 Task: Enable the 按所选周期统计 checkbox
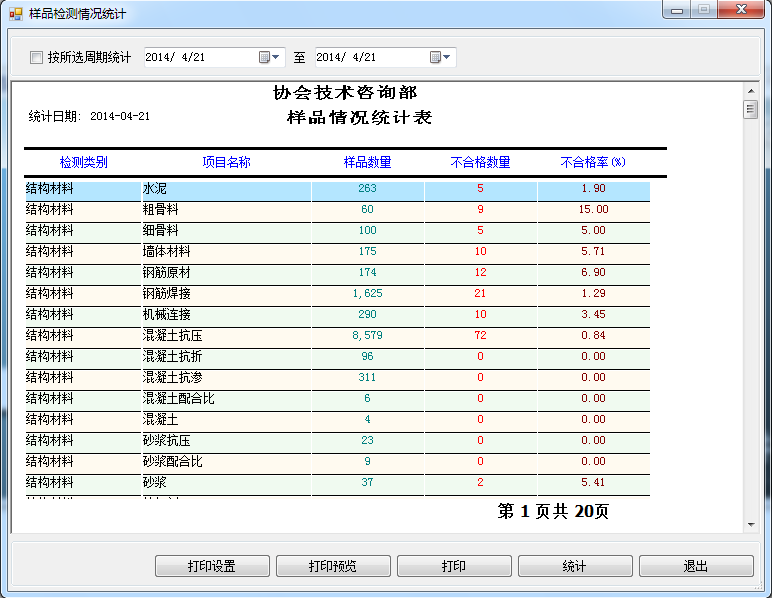coord(37,58)
